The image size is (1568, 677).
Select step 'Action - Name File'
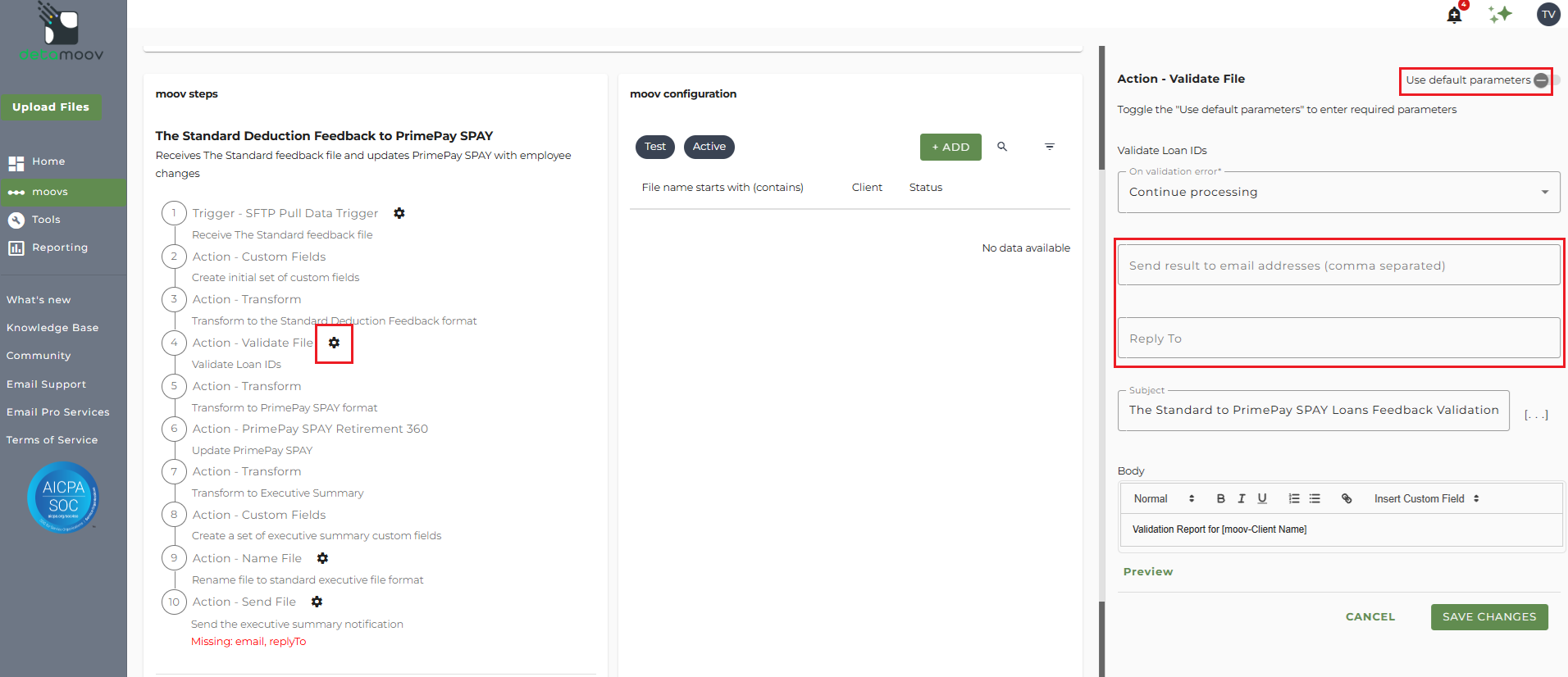(247, 558)
